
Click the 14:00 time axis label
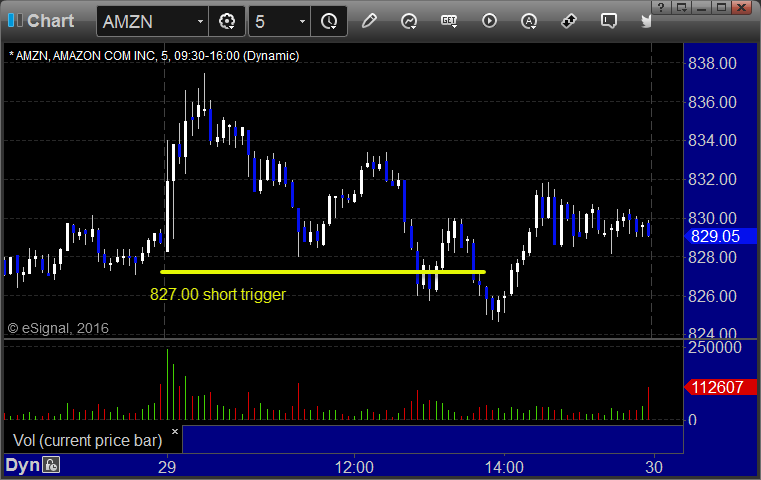(504, 467)
